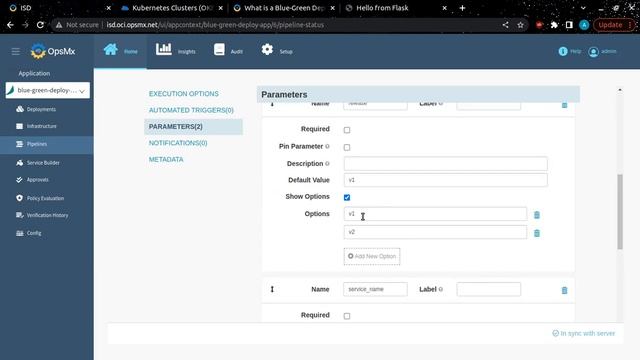This screenshot has width=640, height=360.
Task: Delete the service_name parameter
Action: click(564, 290)
